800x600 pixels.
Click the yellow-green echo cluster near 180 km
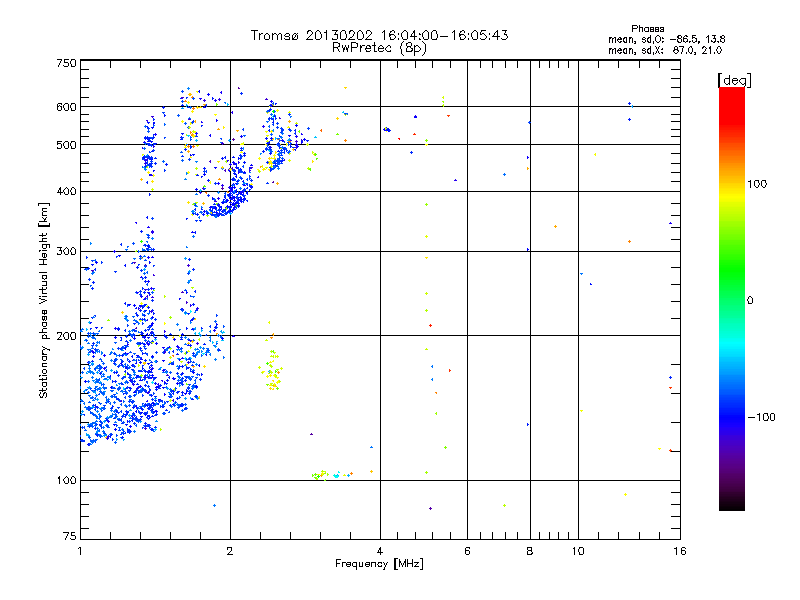(272, 370)
